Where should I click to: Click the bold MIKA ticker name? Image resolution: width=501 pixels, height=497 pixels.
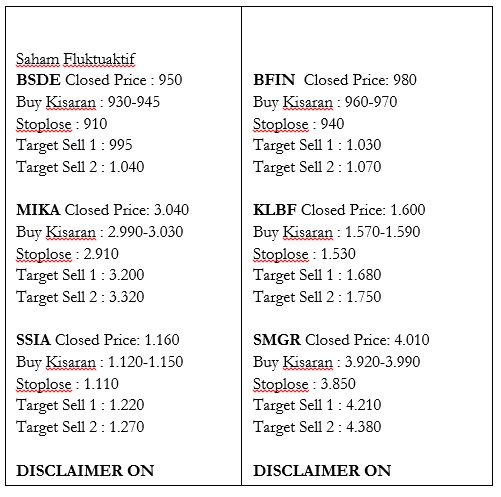[x=38, y=210]
